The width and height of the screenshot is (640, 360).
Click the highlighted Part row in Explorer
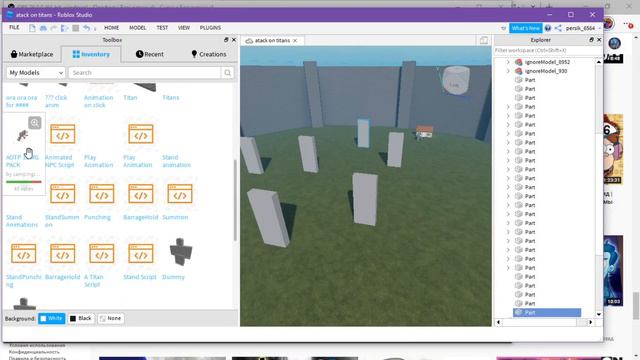547,313
